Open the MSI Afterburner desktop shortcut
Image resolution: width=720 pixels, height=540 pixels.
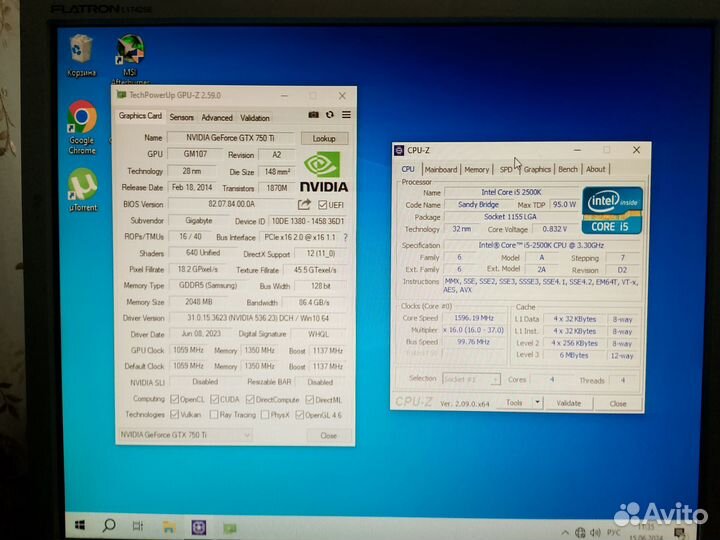[x=130, y=57]
